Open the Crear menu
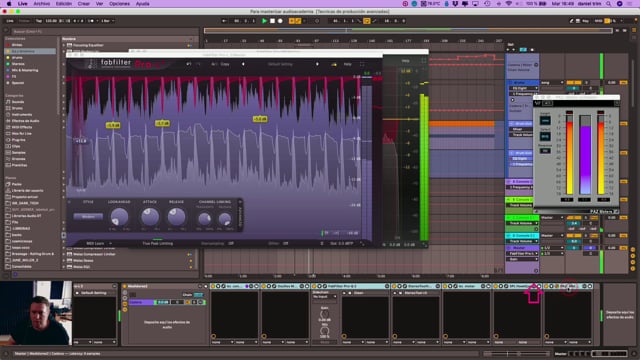This screenshot has height=360, width=640. pos(84,4)
